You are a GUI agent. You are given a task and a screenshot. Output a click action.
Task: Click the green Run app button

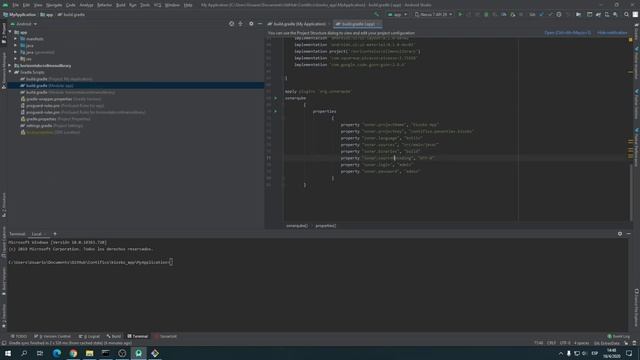coord(460,14)
